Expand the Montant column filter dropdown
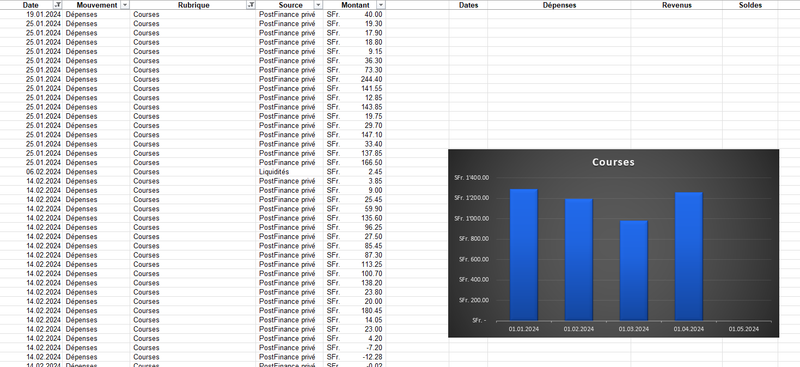 [x=380, y=5]
